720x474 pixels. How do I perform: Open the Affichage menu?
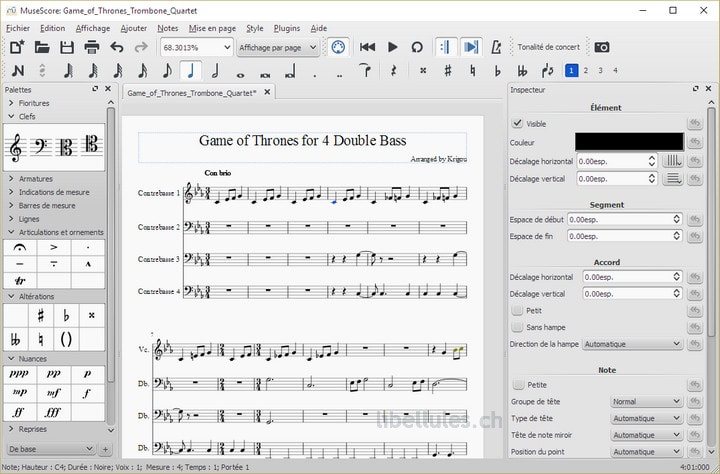tap(93, 28)
